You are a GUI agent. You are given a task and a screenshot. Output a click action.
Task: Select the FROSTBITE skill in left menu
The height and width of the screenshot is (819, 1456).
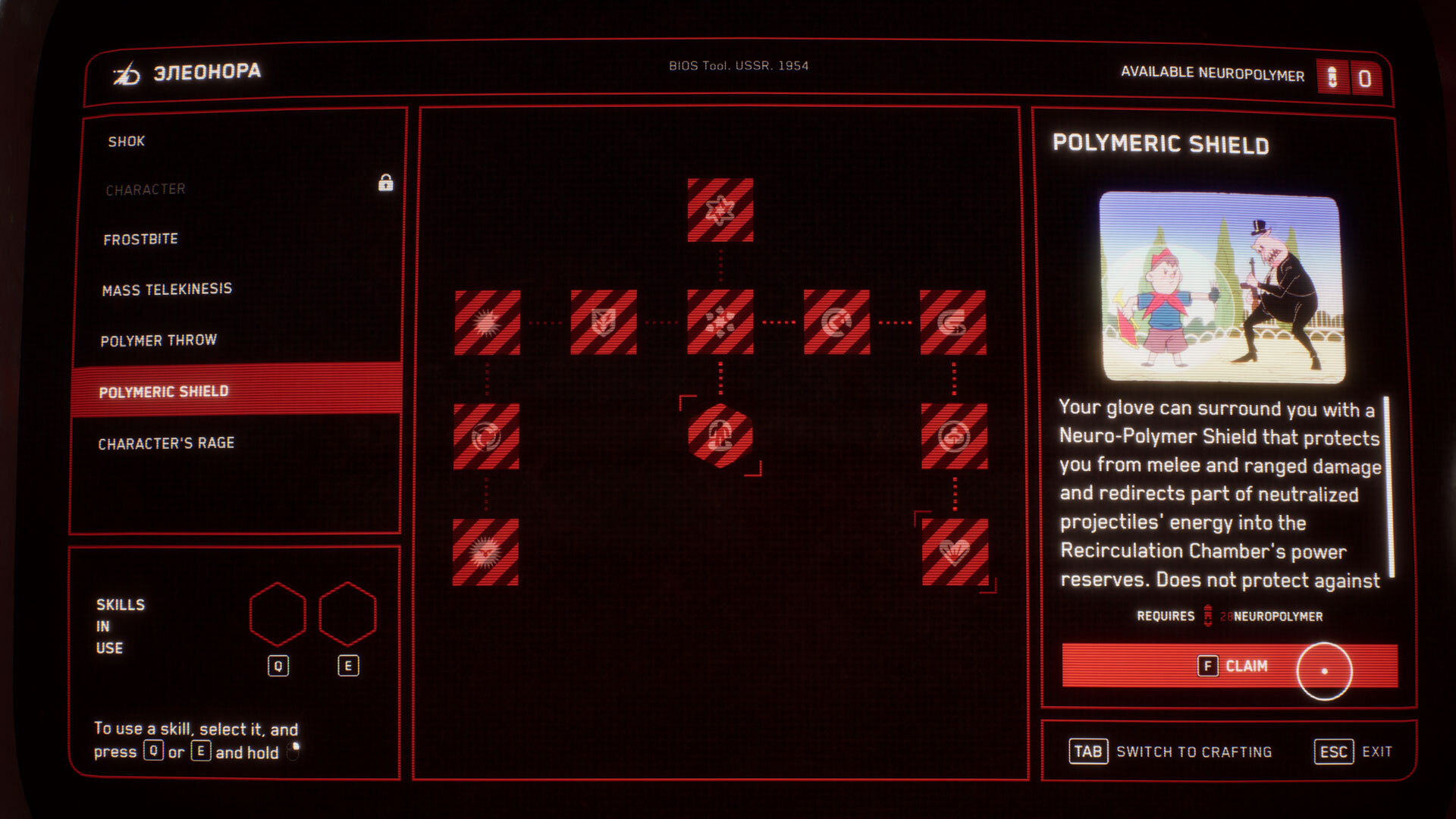(x=142, y=239)
